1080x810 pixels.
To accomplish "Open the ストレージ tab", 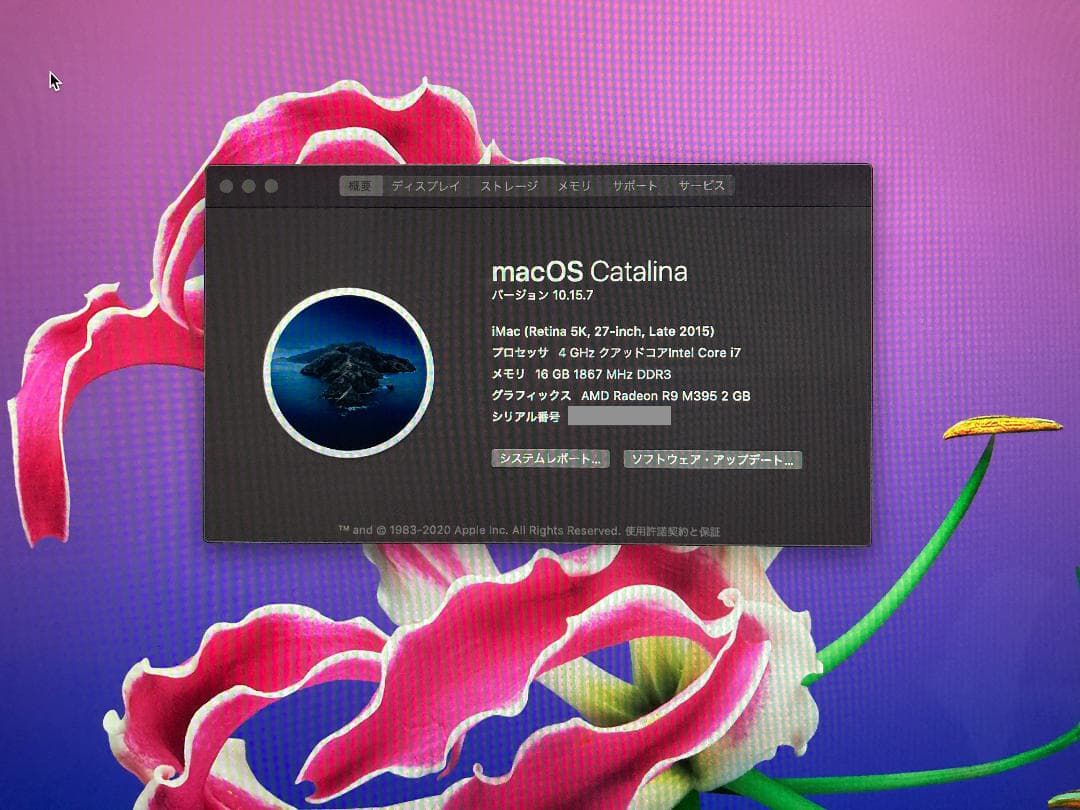I will click(507, 186).
